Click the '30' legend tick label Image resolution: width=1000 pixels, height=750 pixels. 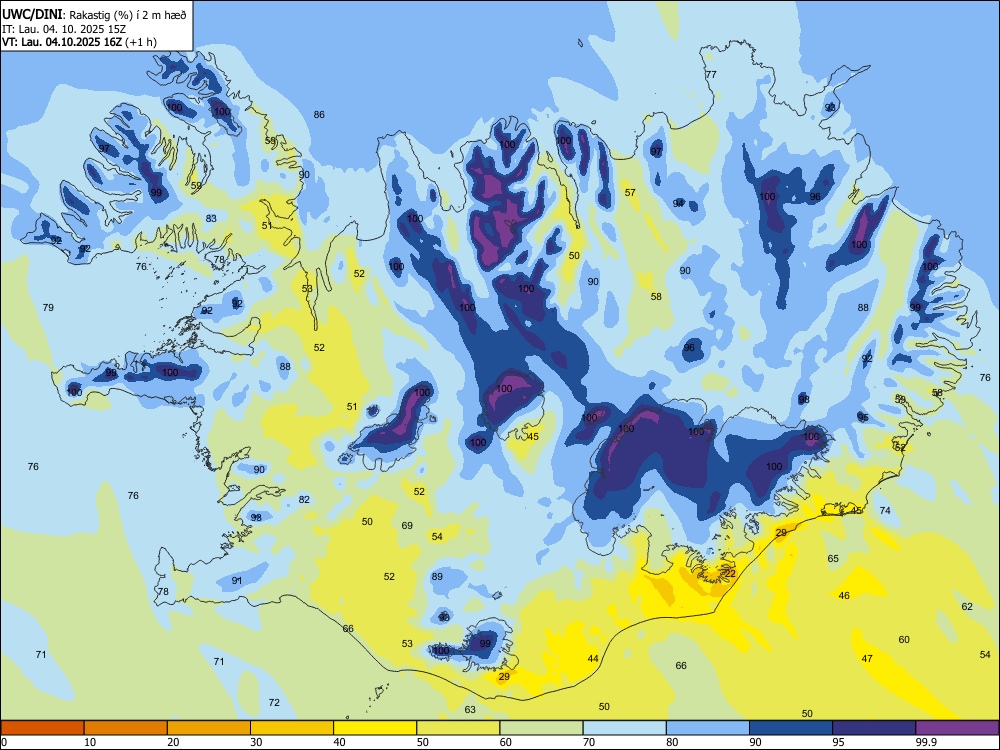(x=256, y=742)
